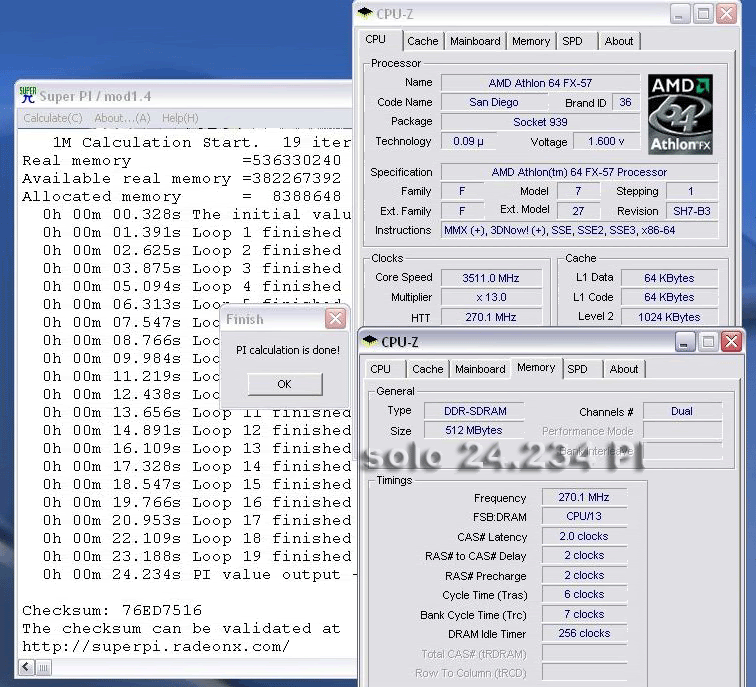Image resolution: width=756 pixels, height=687 pixels.
Task: Open Cache tab in lower CPU-Z window
Action: pos(428,369)
